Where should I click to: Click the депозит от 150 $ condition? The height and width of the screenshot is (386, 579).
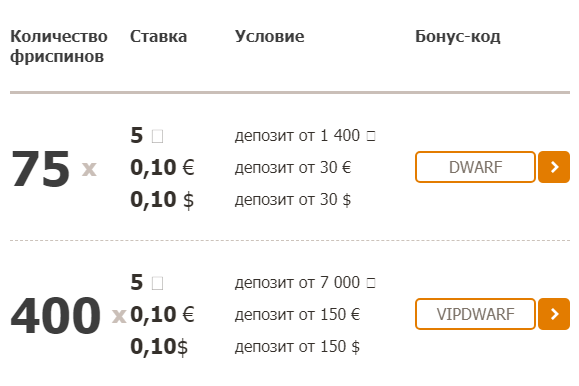[297, 347]
